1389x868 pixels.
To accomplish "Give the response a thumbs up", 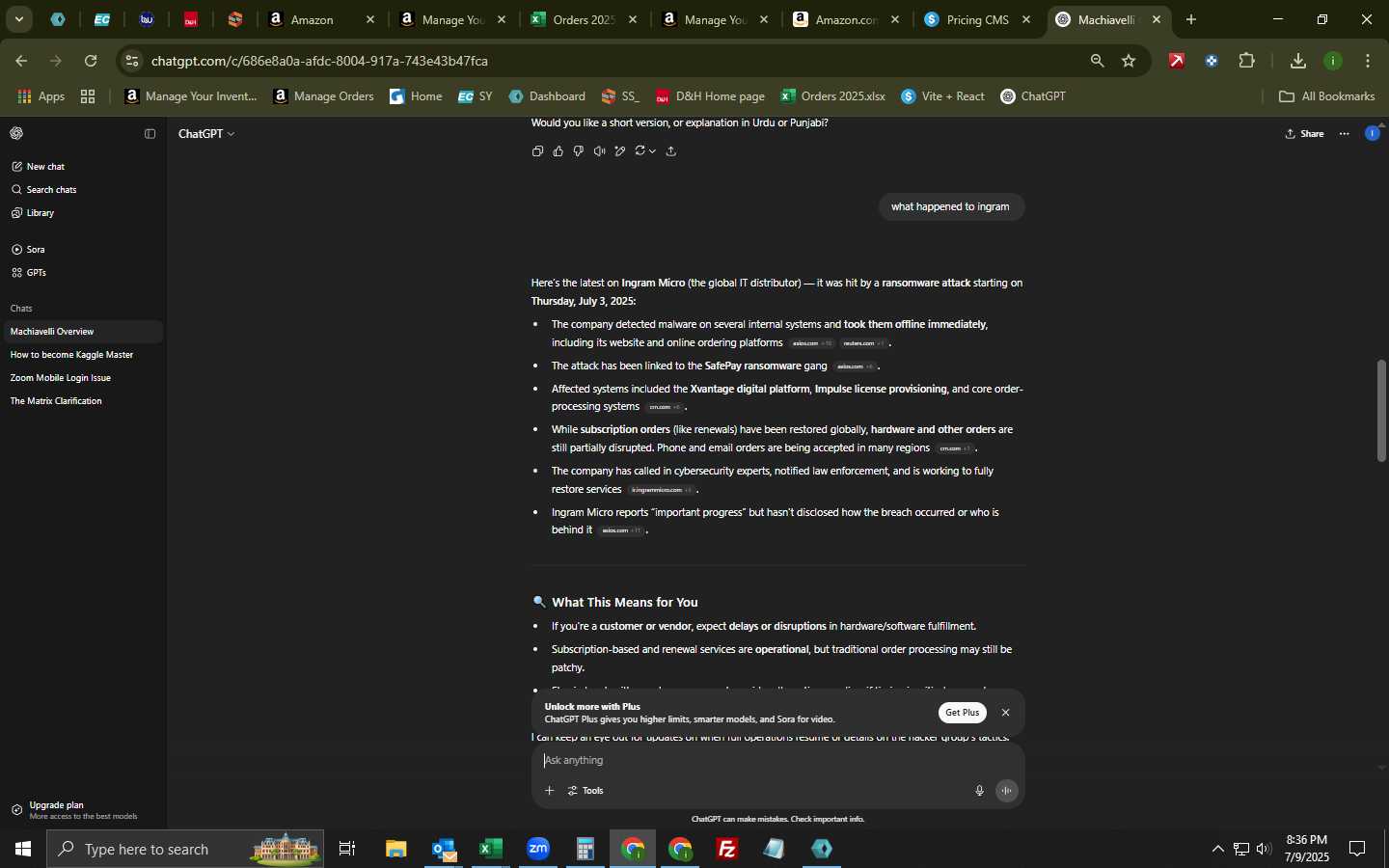I will 558,151.
